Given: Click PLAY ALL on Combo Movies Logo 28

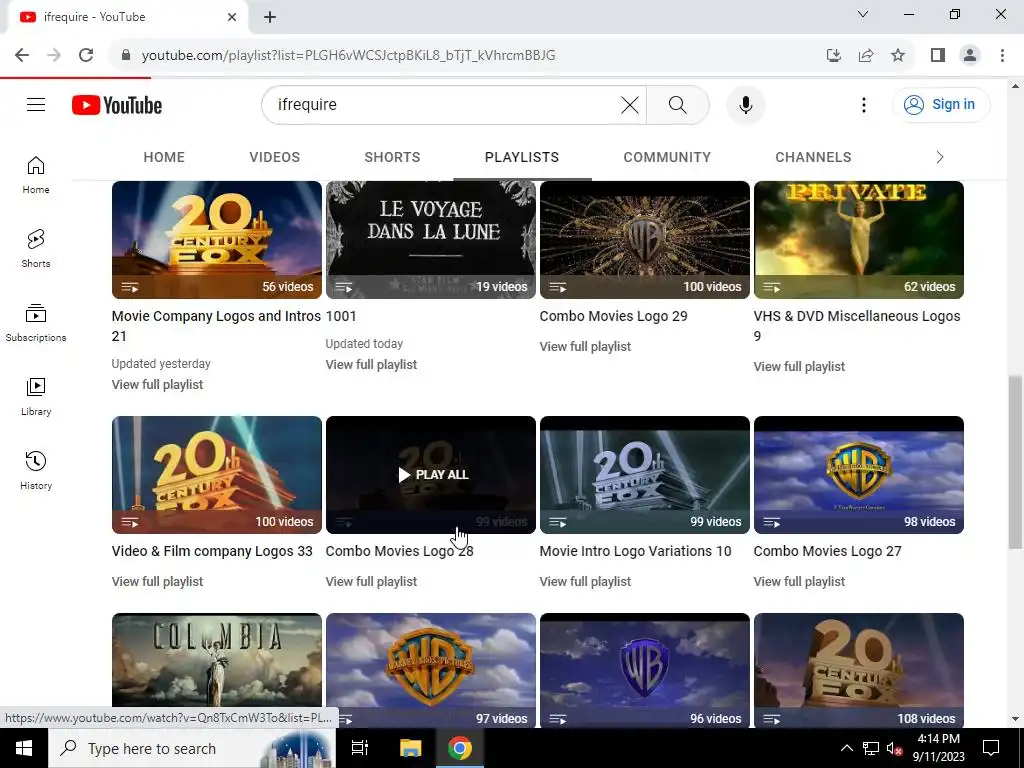Looking at the screenshot, I should [432, 475].
